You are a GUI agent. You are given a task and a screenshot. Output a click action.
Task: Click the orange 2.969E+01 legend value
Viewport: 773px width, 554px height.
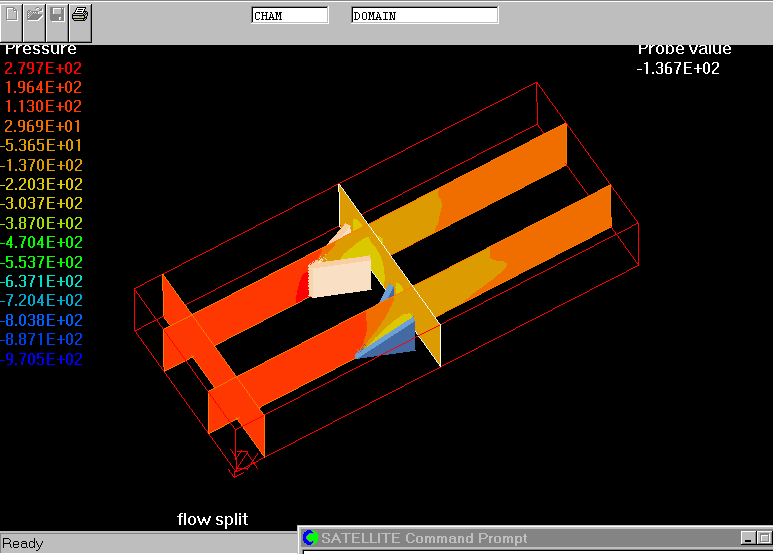[x=43, y=126]
